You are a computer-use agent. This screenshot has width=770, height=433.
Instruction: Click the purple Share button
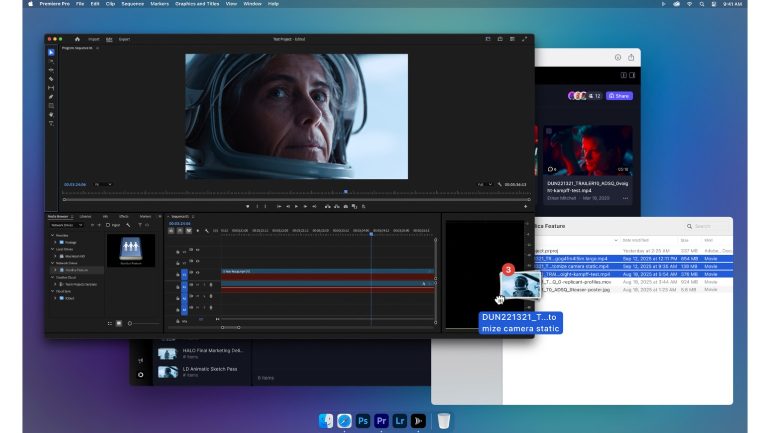pyautogui.click(x=620, y=96)
